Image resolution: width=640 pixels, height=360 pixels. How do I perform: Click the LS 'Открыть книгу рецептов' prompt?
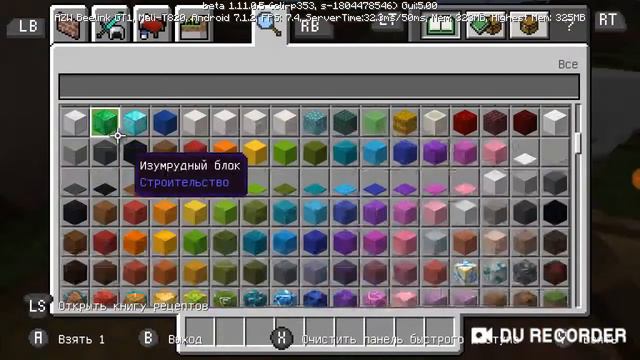click(x=118, y=305)
